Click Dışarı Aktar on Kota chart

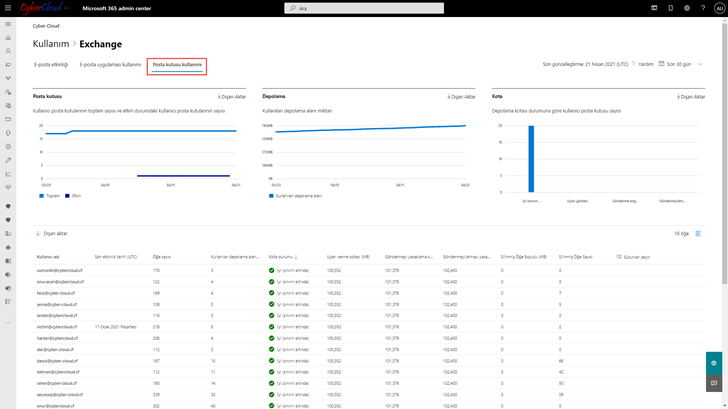pyautogui.click(x=690, y=97)
